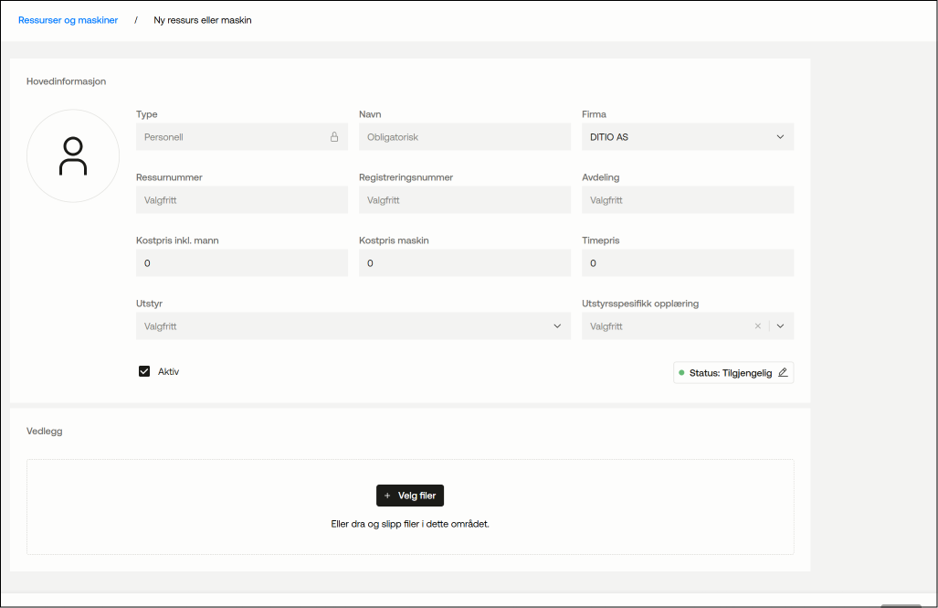Select Ny ressurs eller maskin breadcrumb item

point(202,20)
